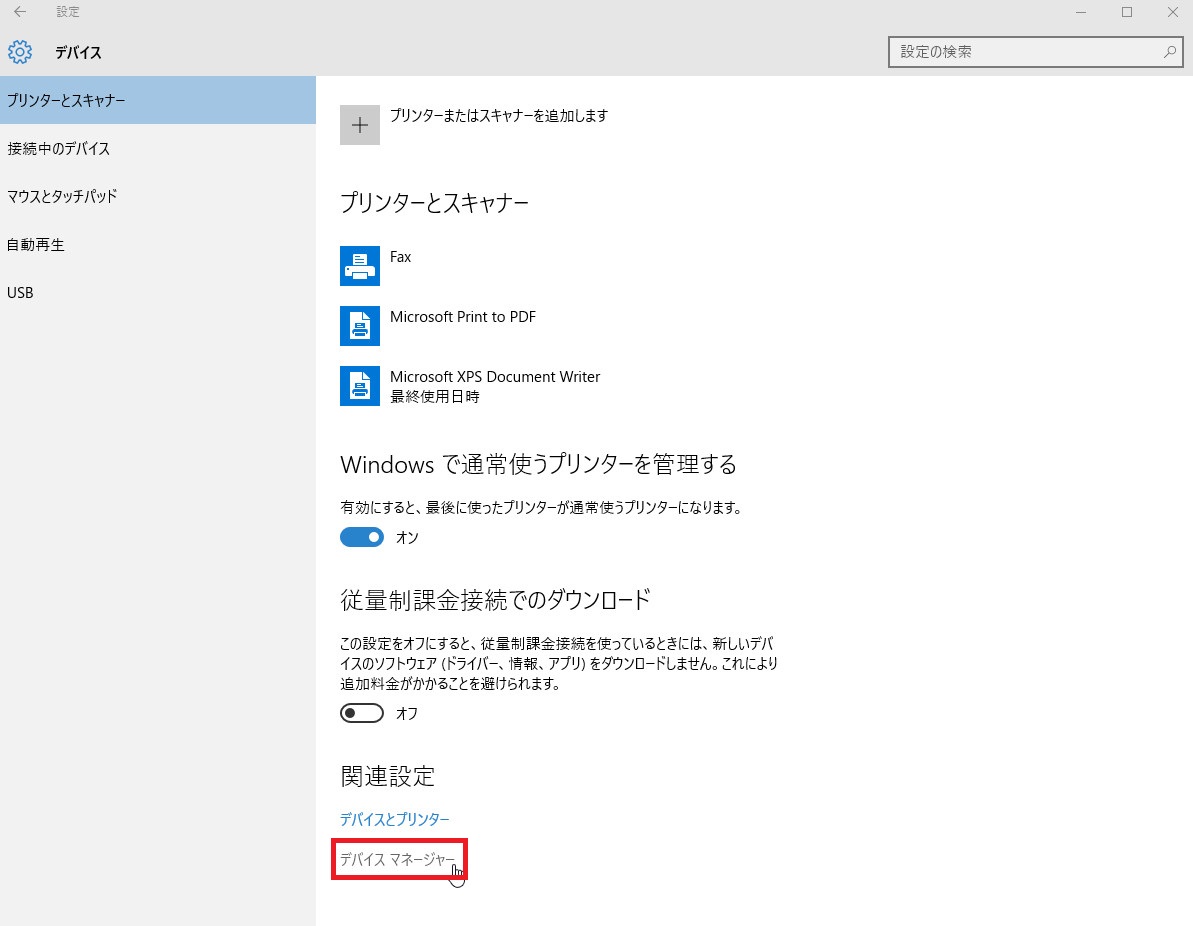Select Microsoft Print to PDF text
Viewport: 1193px width, 926px height.
[463, 317]
